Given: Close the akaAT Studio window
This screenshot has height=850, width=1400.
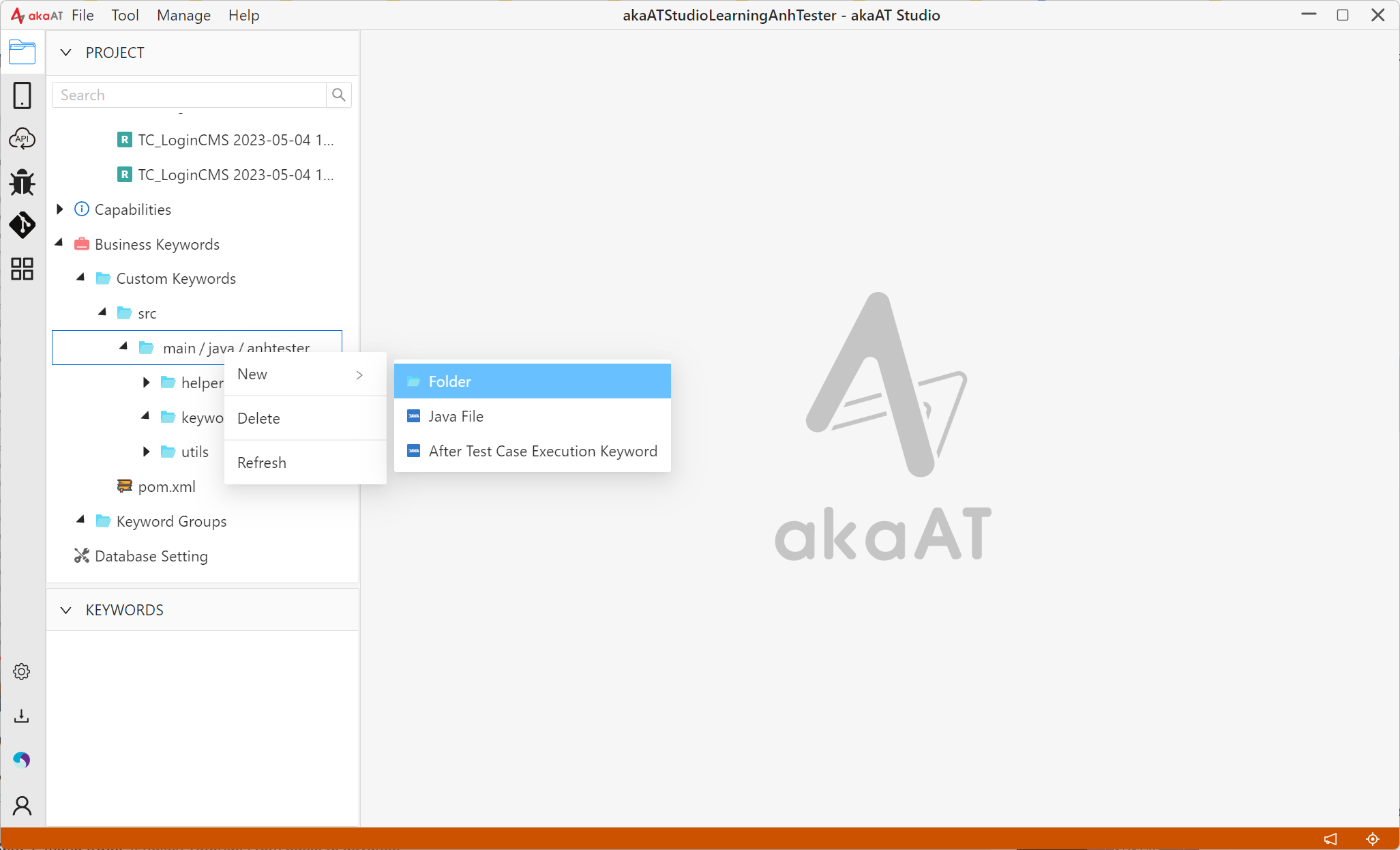Looking at the screenshot, I should click(1378, 15).
